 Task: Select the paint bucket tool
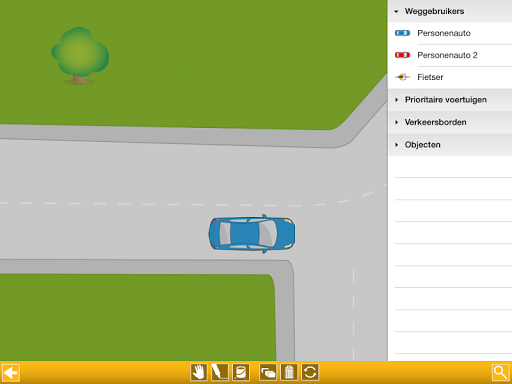click(241, 372)
